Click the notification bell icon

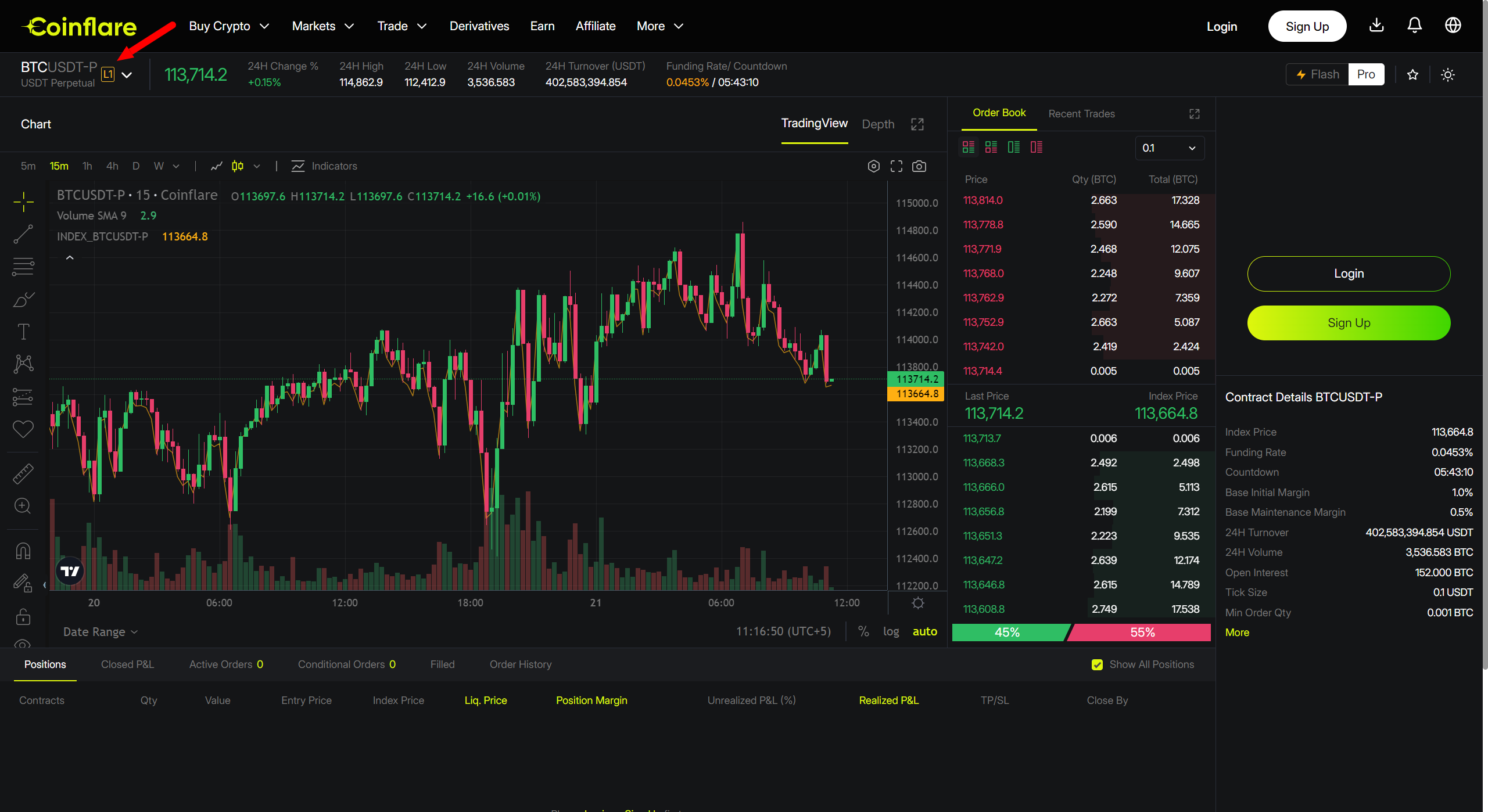coord(1414,26)
